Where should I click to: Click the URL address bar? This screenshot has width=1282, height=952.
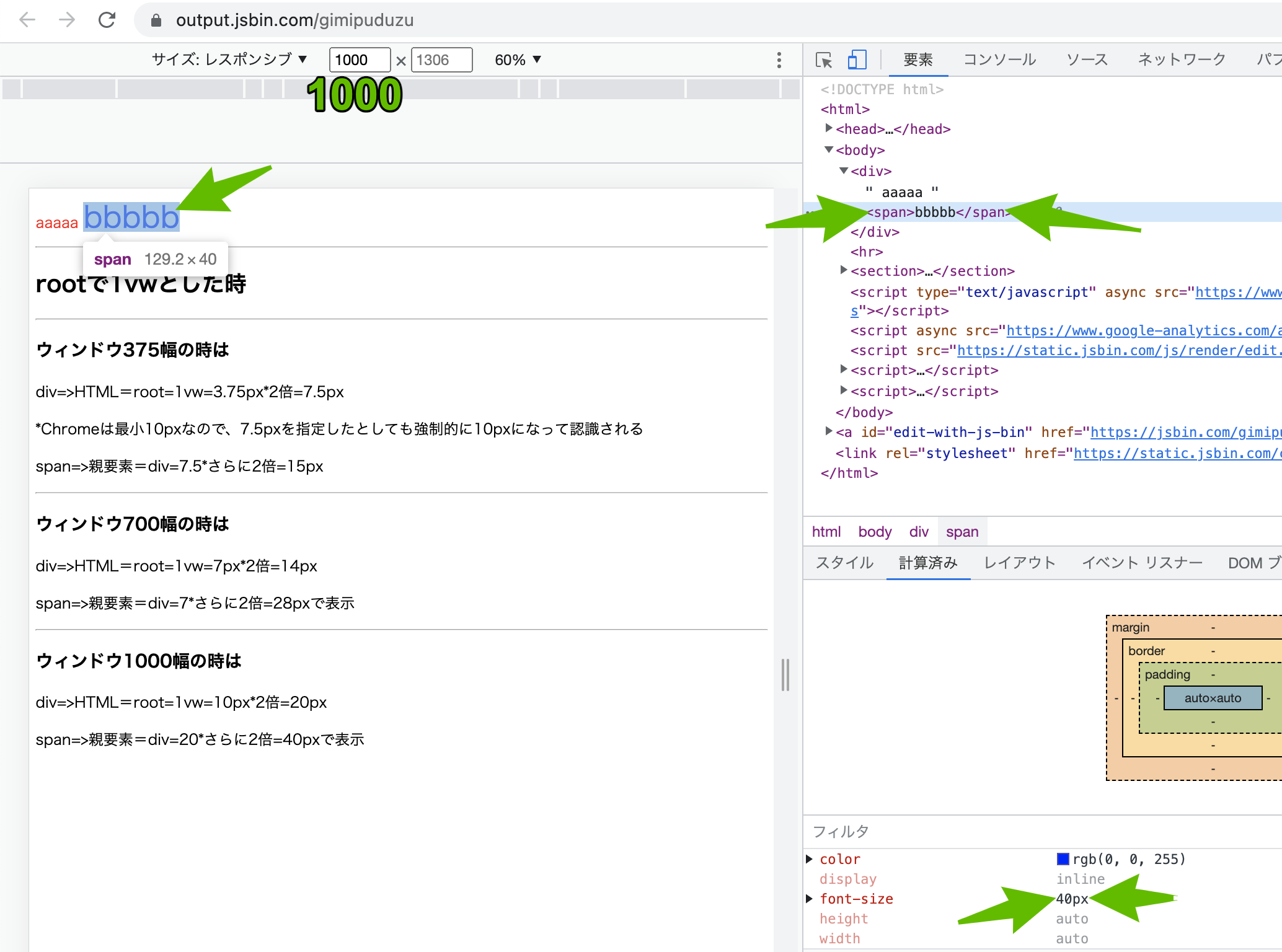[x=707, y=20]
